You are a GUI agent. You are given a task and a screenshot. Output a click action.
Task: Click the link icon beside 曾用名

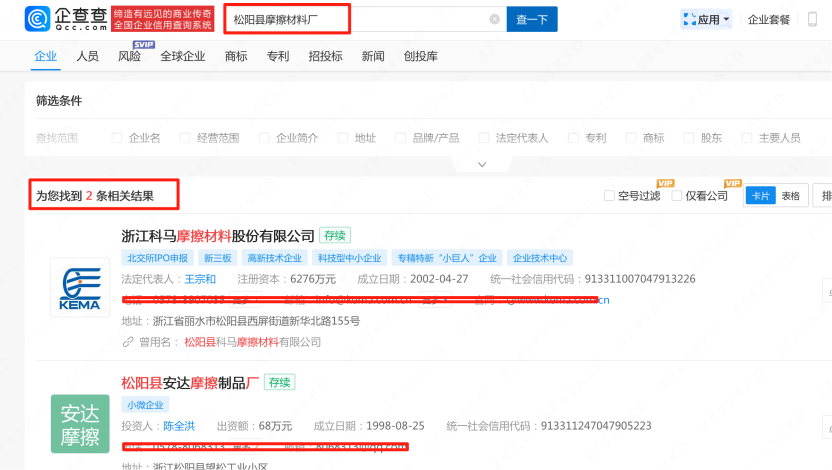tap(127, 342)
